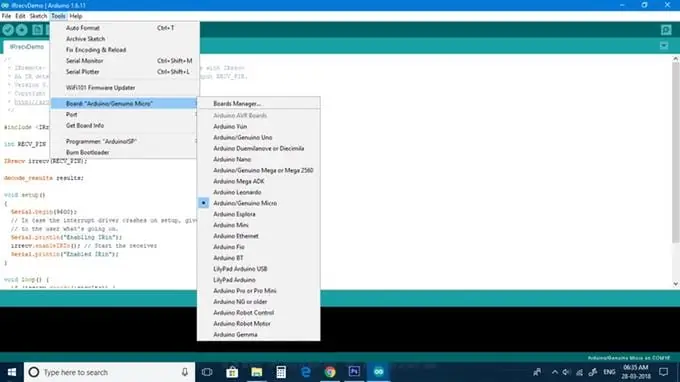Viewport: 680px width, 382px height.
Task: Open Microsoft Edge from the taskbar
Action: coord(306,372)
